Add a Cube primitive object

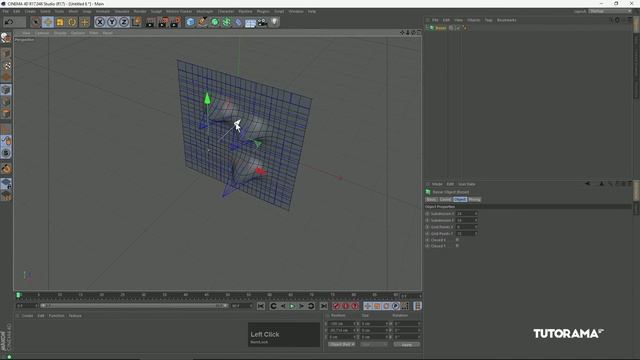(190, 22)
